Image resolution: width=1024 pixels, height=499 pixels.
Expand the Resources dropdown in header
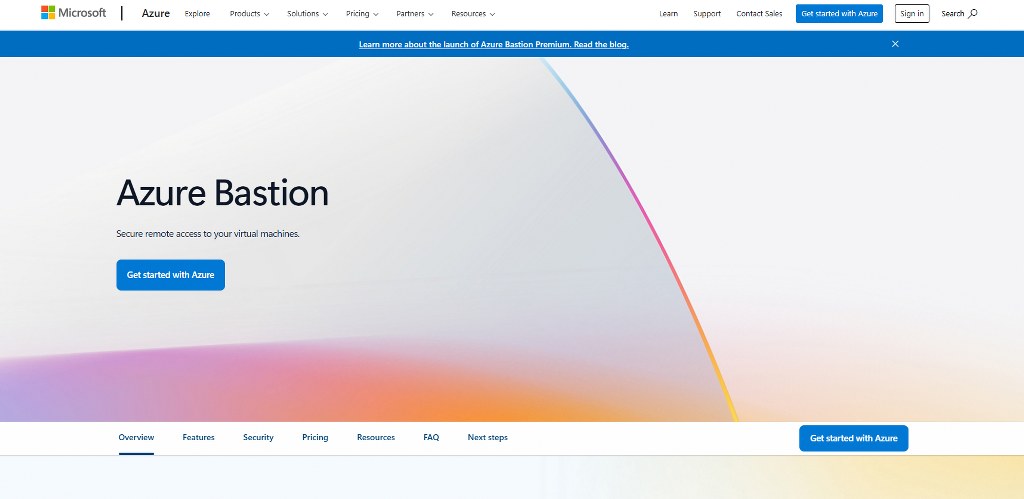(x=473, y=14)
